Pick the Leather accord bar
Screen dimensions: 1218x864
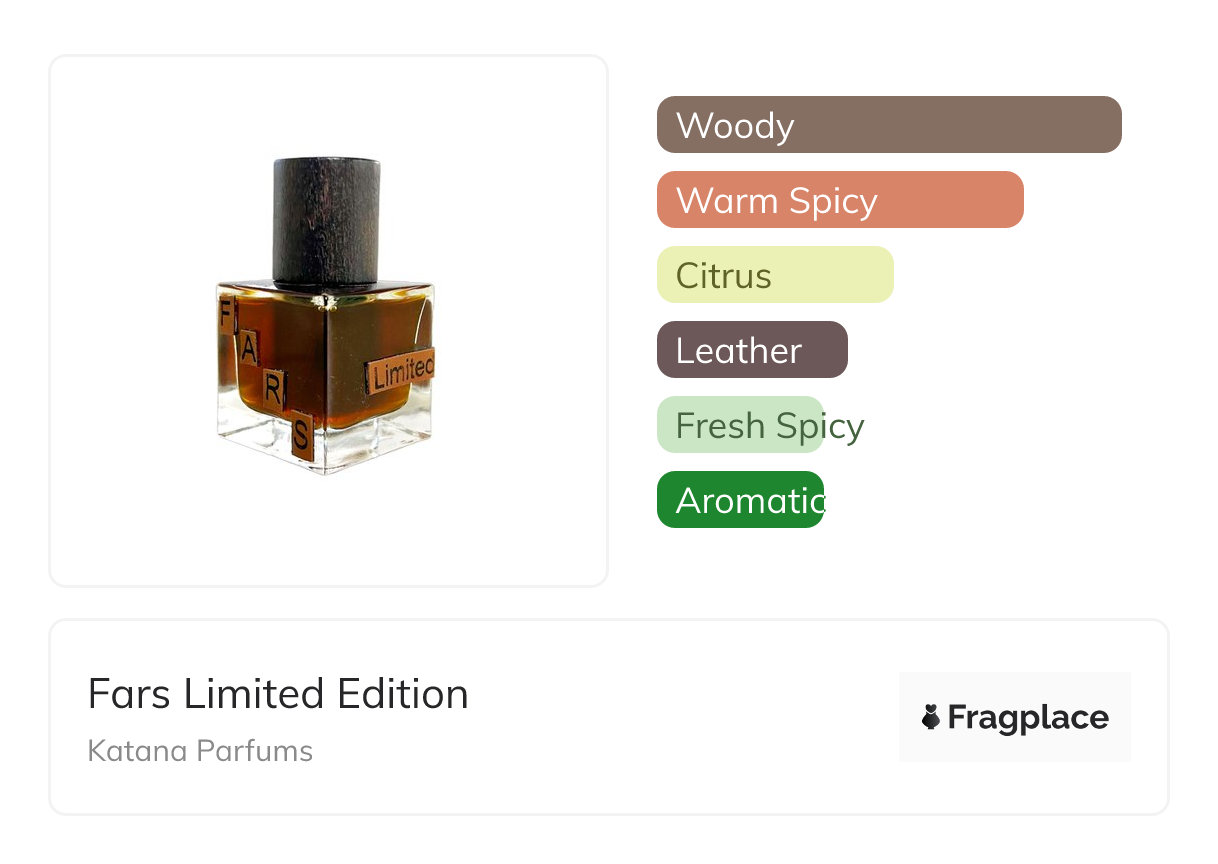coord(752,350)
